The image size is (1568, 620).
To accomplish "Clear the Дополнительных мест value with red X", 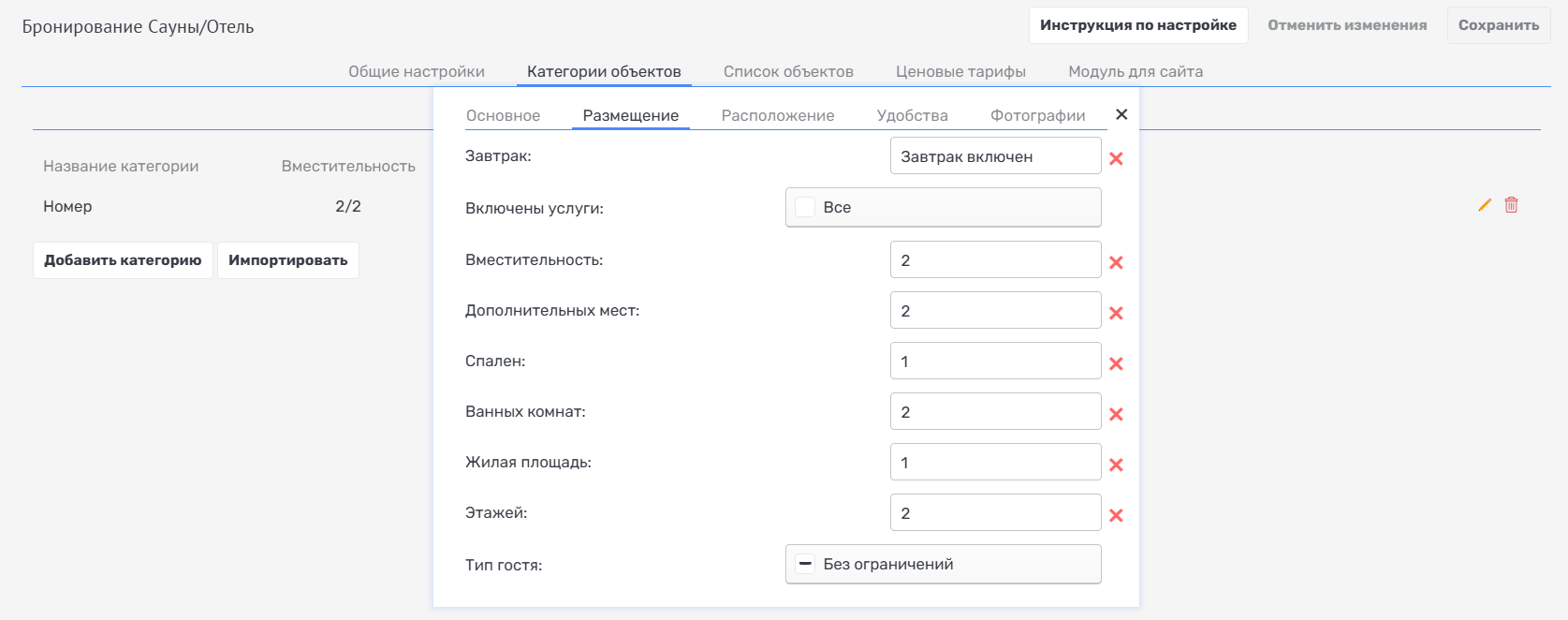I will click(1116, 314).
